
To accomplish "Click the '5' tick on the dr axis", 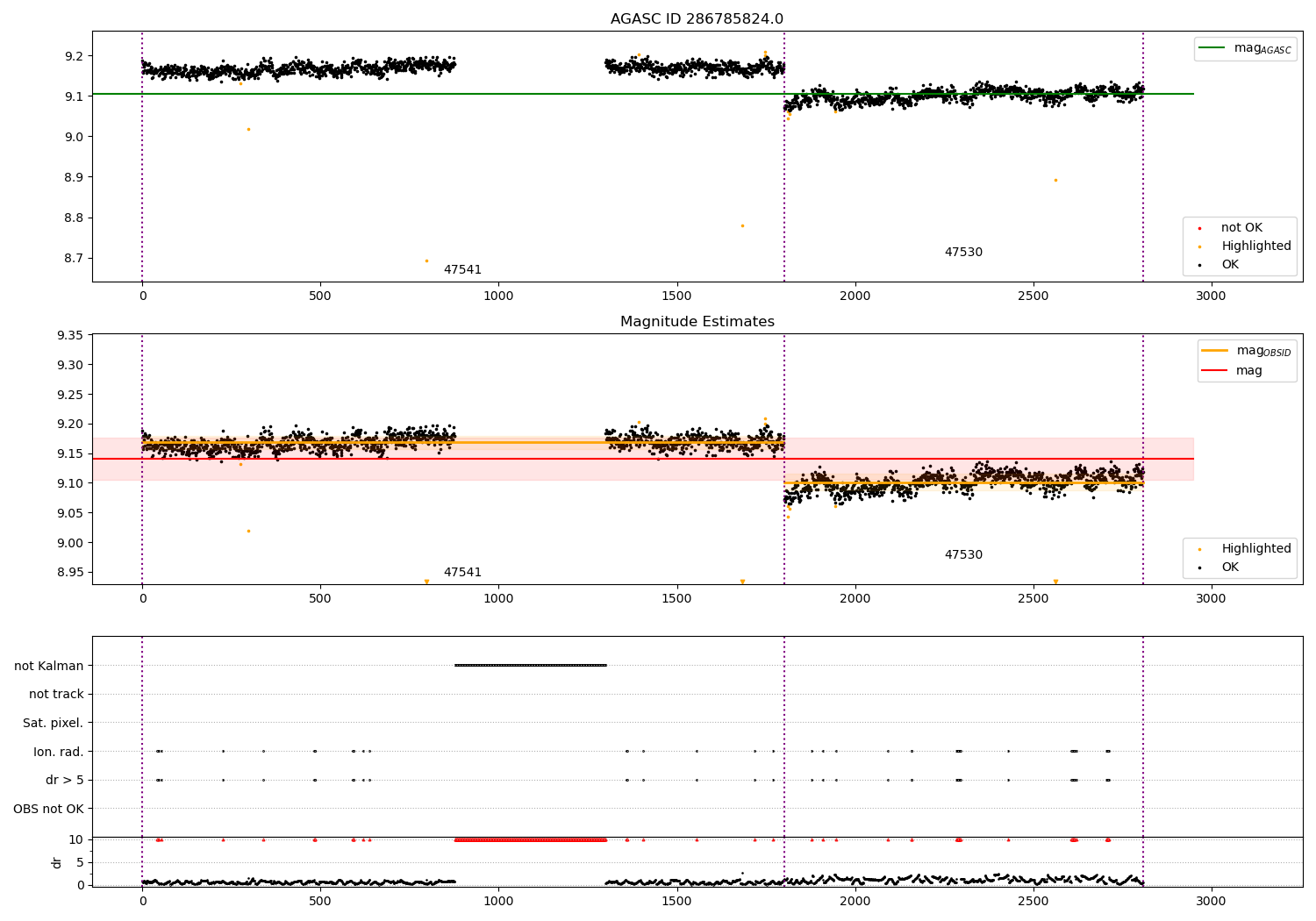I will coord(80,862).
